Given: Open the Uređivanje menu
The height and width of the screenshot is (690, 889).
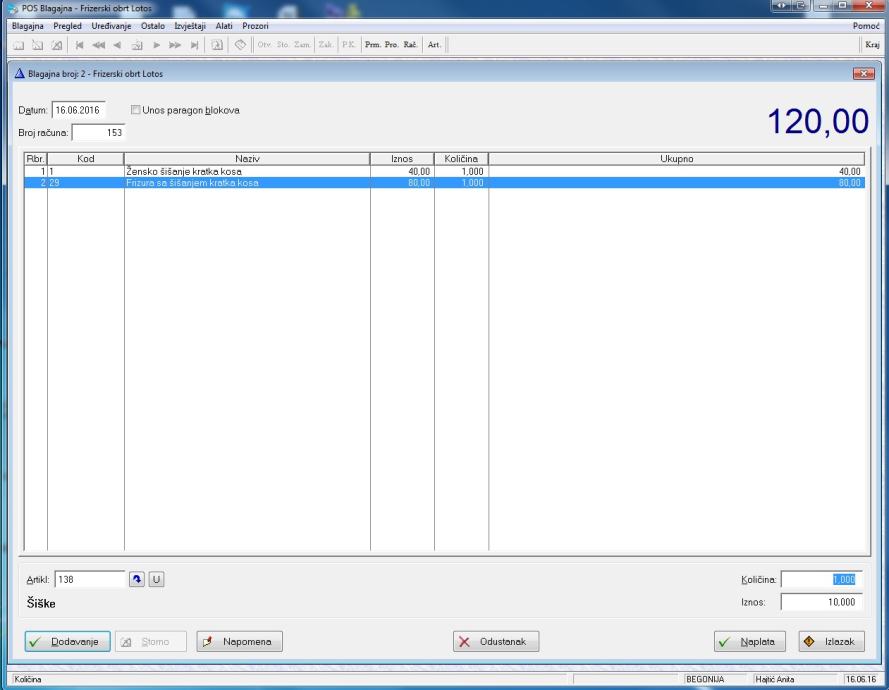Looking at the screenshot, I should tap(111, 26).
